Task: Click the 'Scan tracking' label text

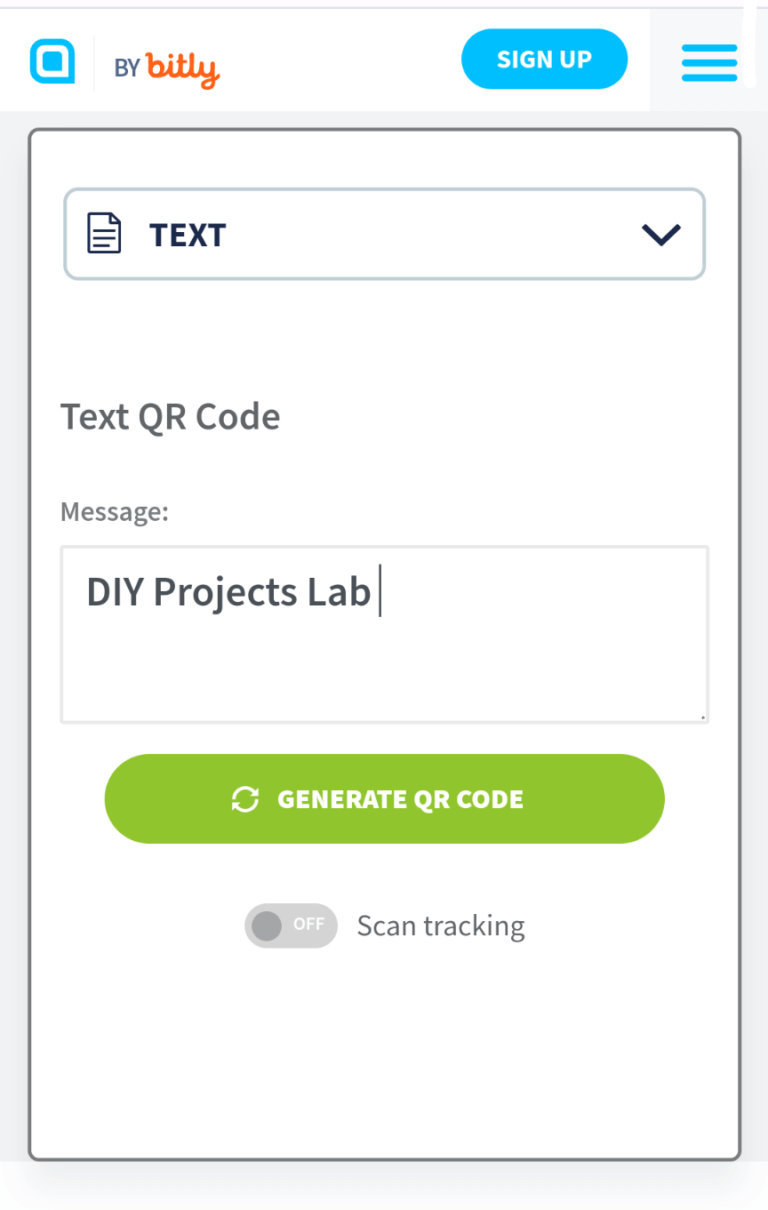Action: pos(440,925)
